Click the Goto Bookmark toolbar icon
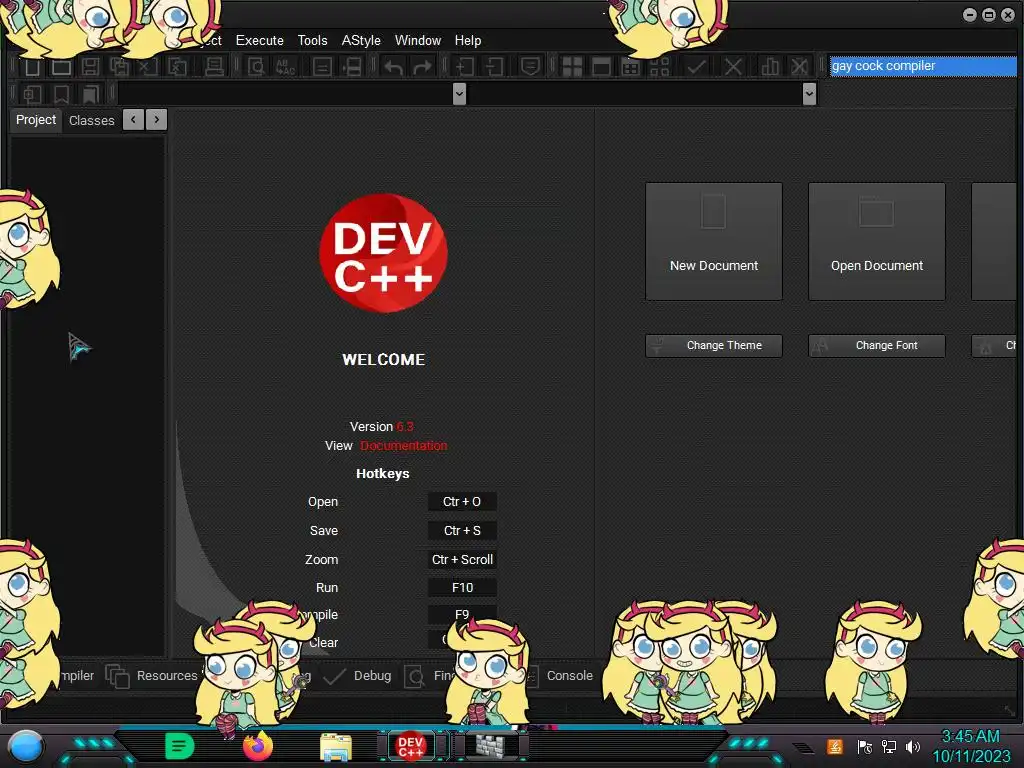Viewport: 1024px width, 768px height. pyautogui.click(x=90, y=95)
